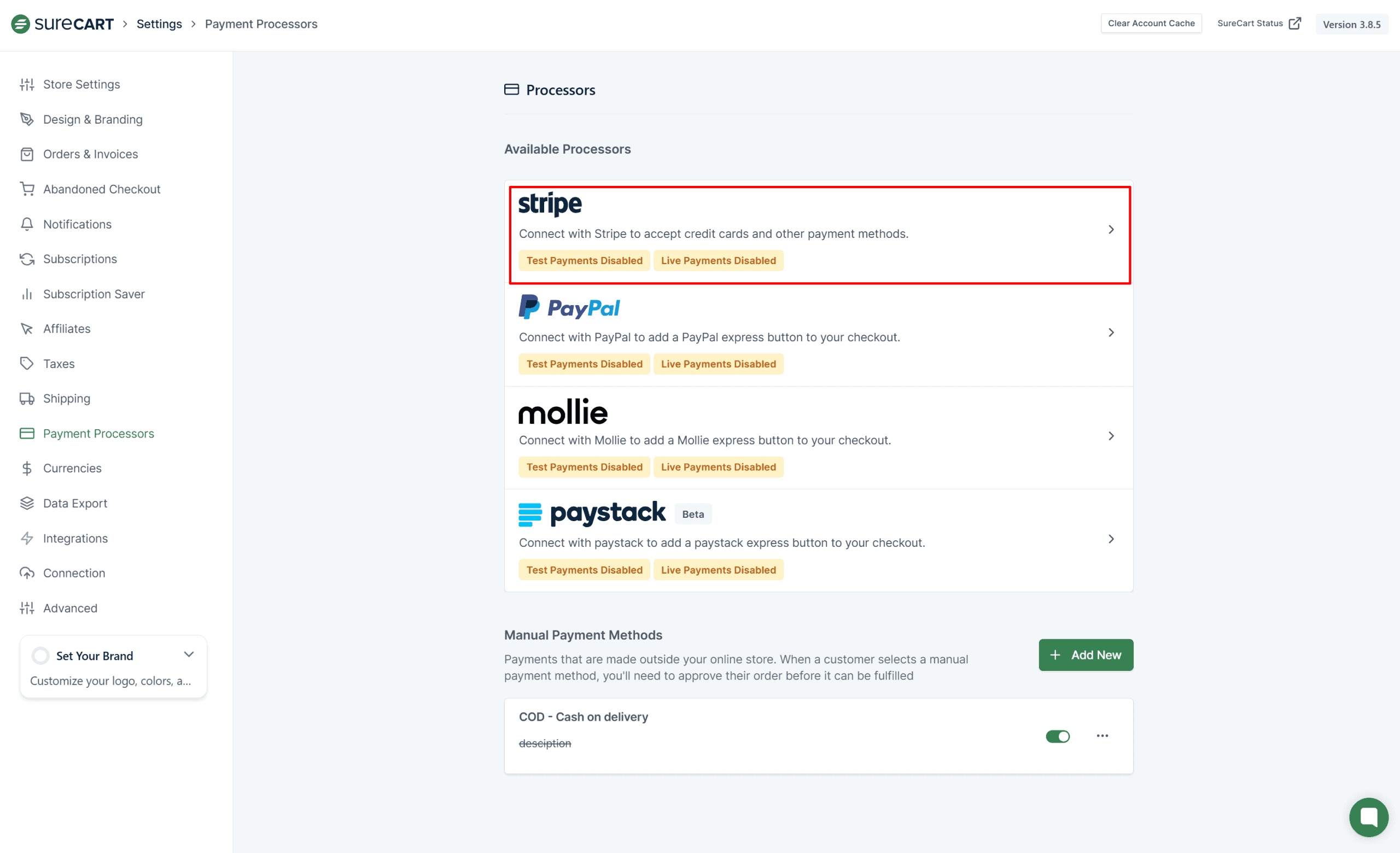Viewport: 1400px width, 853px height.
Task: Click the Shipping truck icon
Action: (27, 399)
